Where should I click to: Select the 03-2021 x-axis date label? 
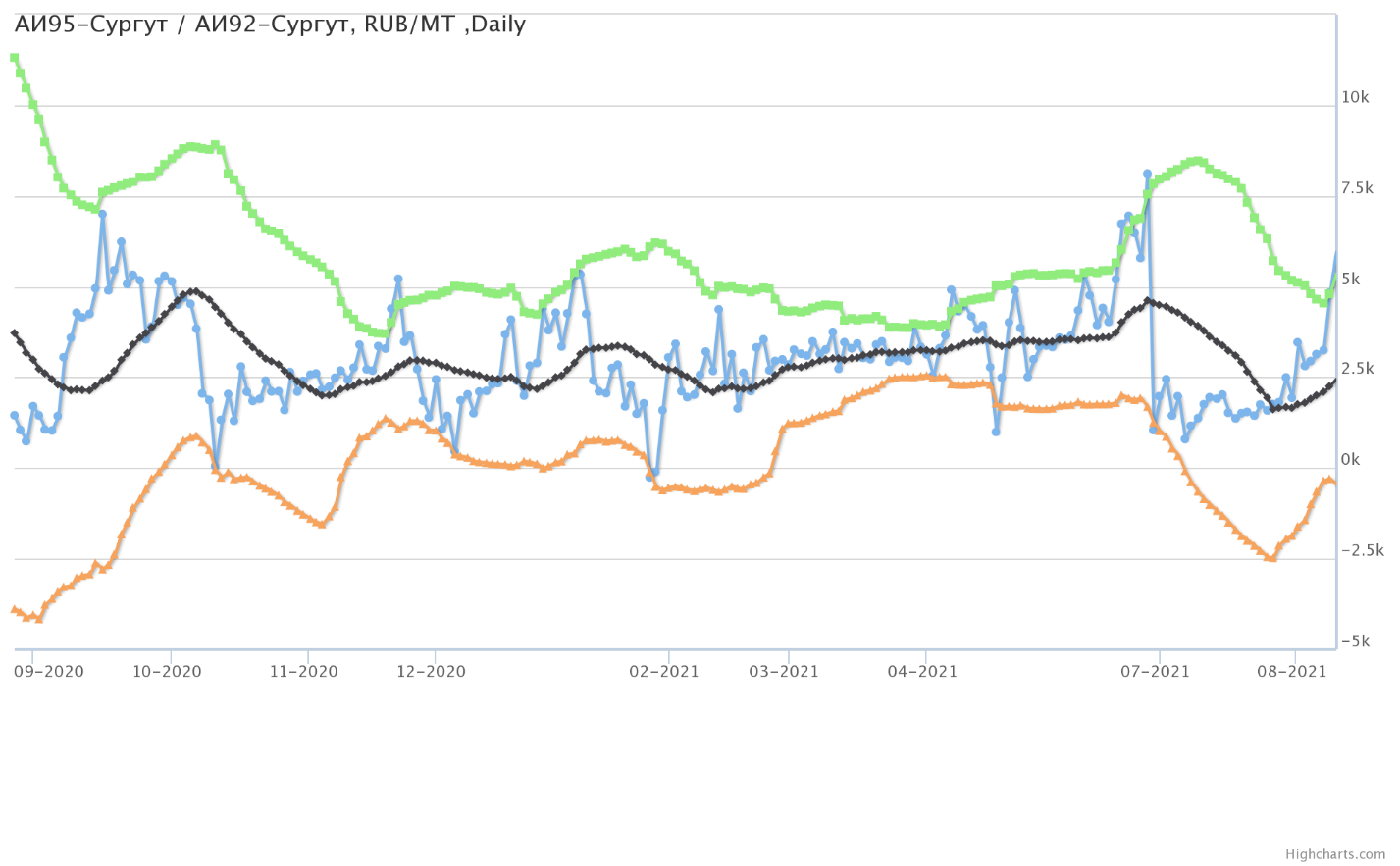pos(784,672)
